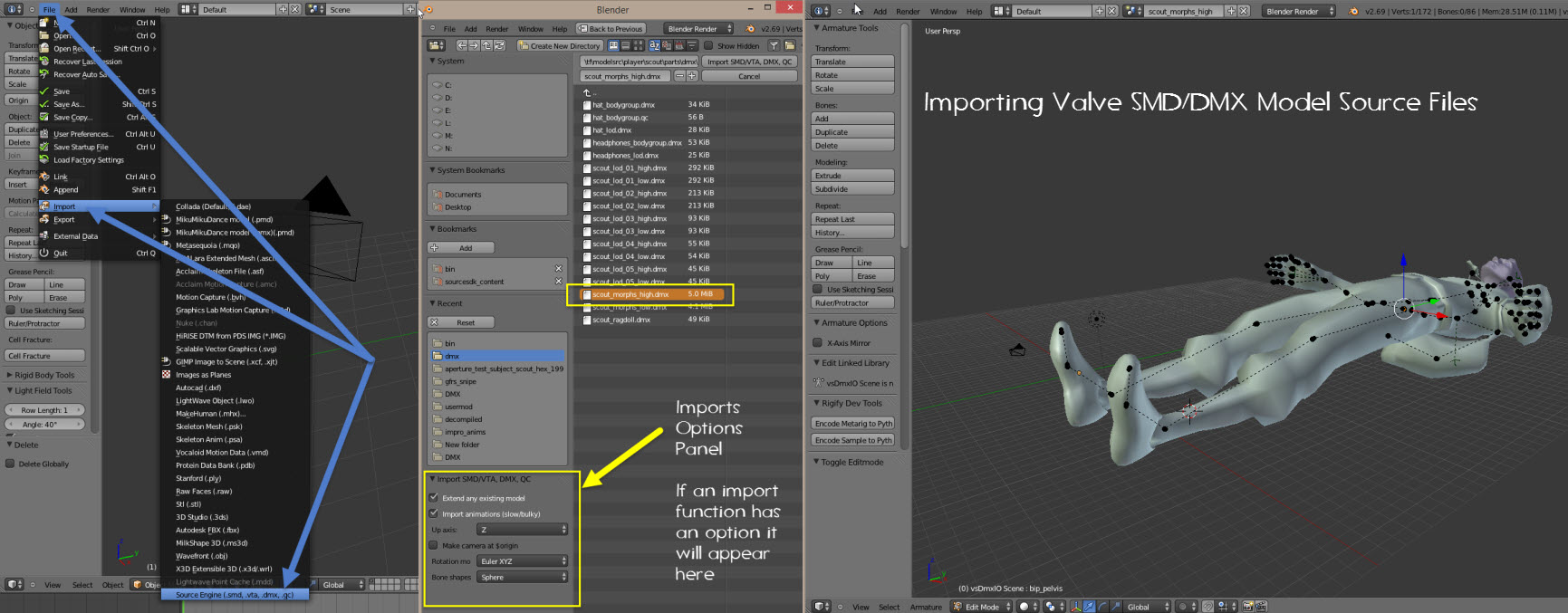Enable X-Axis Mirror checkbox

click(x=818, y=343)
